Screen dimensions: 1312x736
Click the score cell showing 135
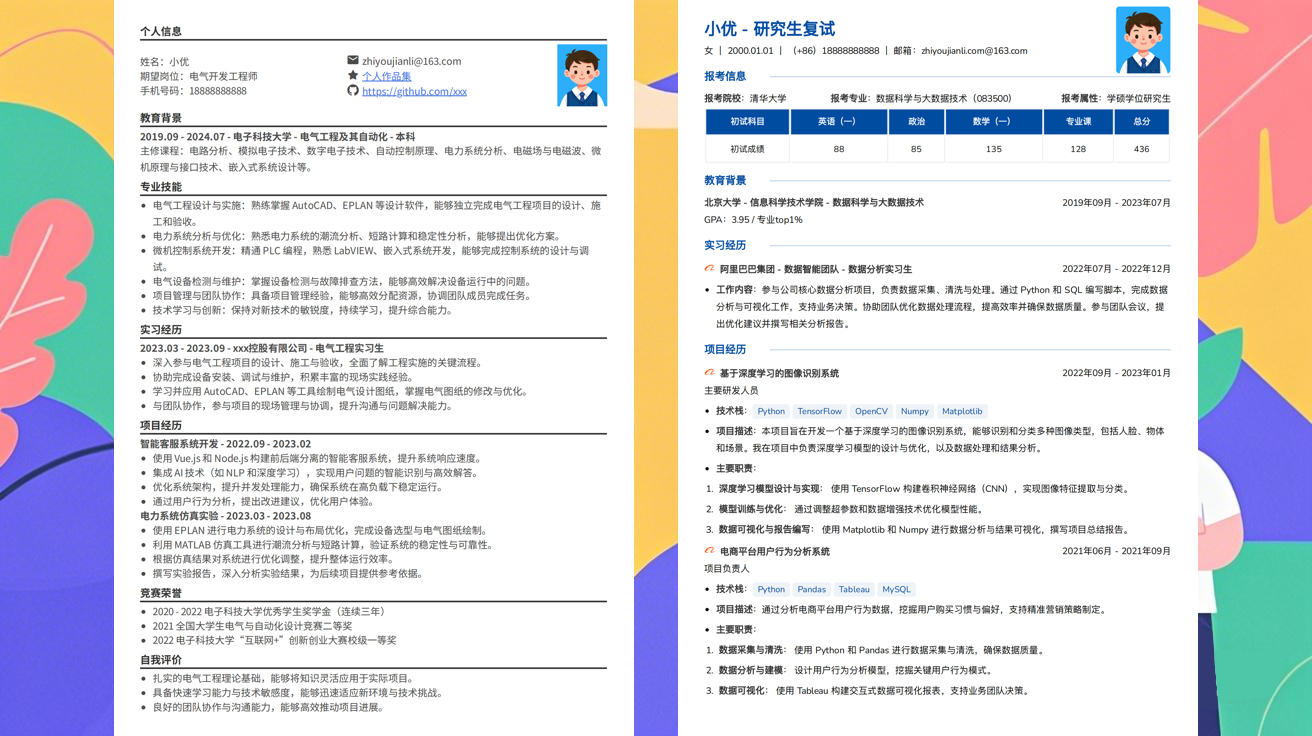993,149
